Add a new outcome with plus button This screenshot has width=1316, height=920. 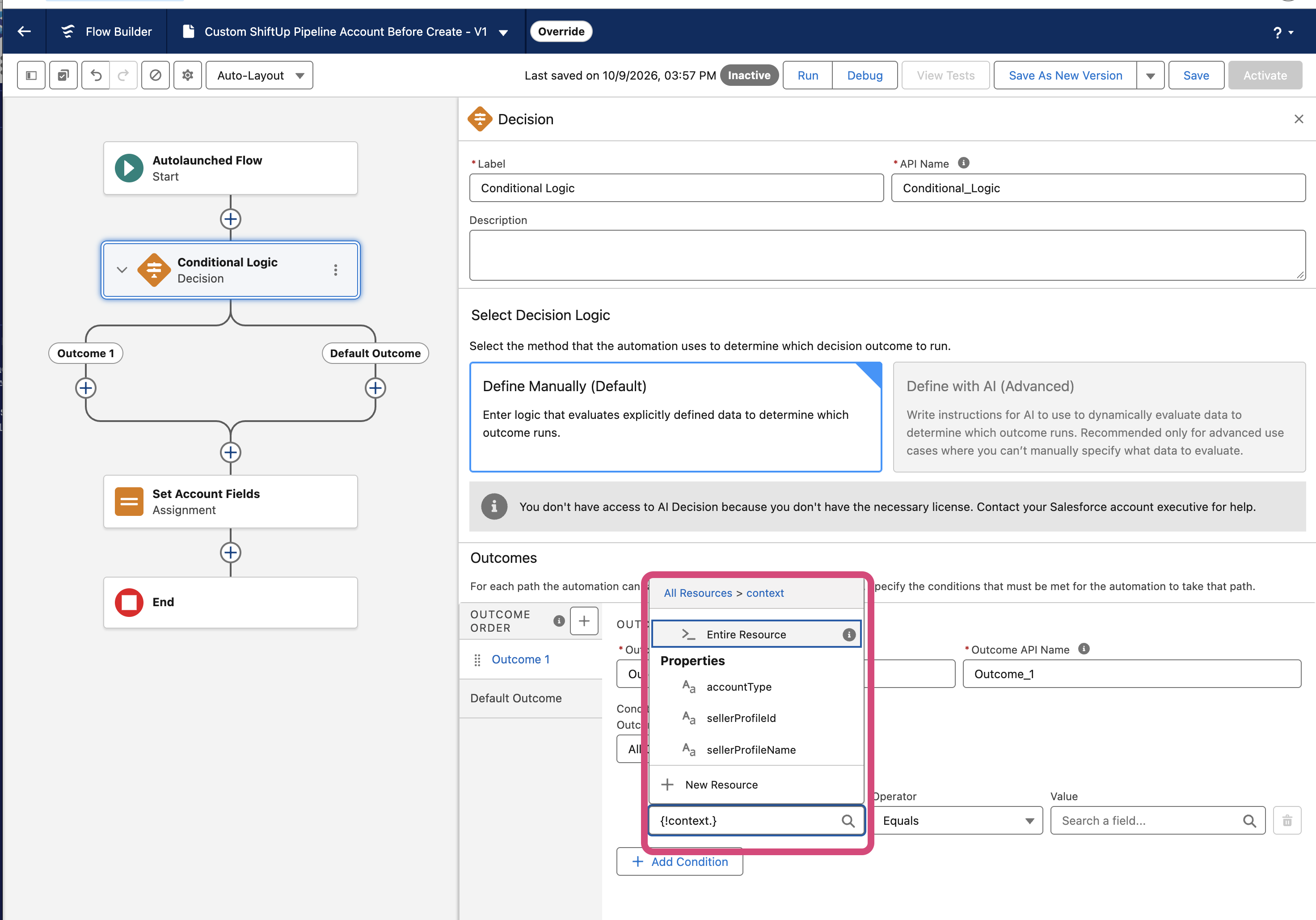[x=584, y=621]
